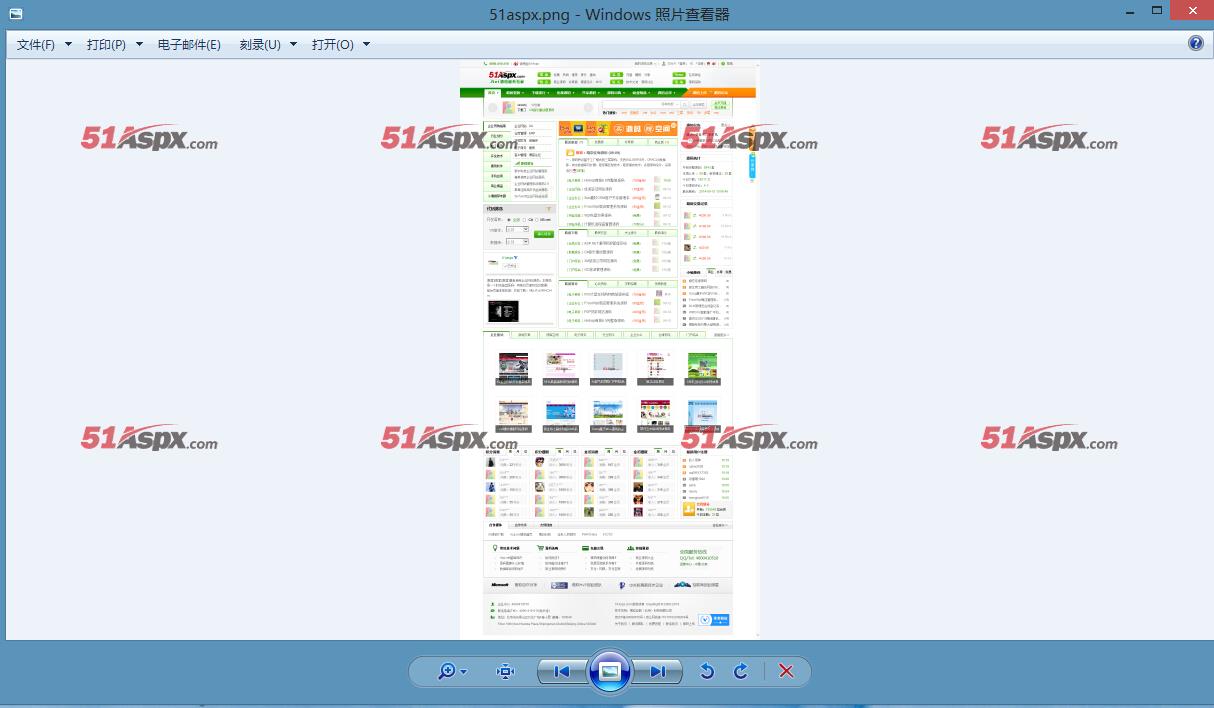Click the 电子邮件(E) menu item
Image resolution: width=1214 pixels, height=708 pixels.
(x=189, y=45)
